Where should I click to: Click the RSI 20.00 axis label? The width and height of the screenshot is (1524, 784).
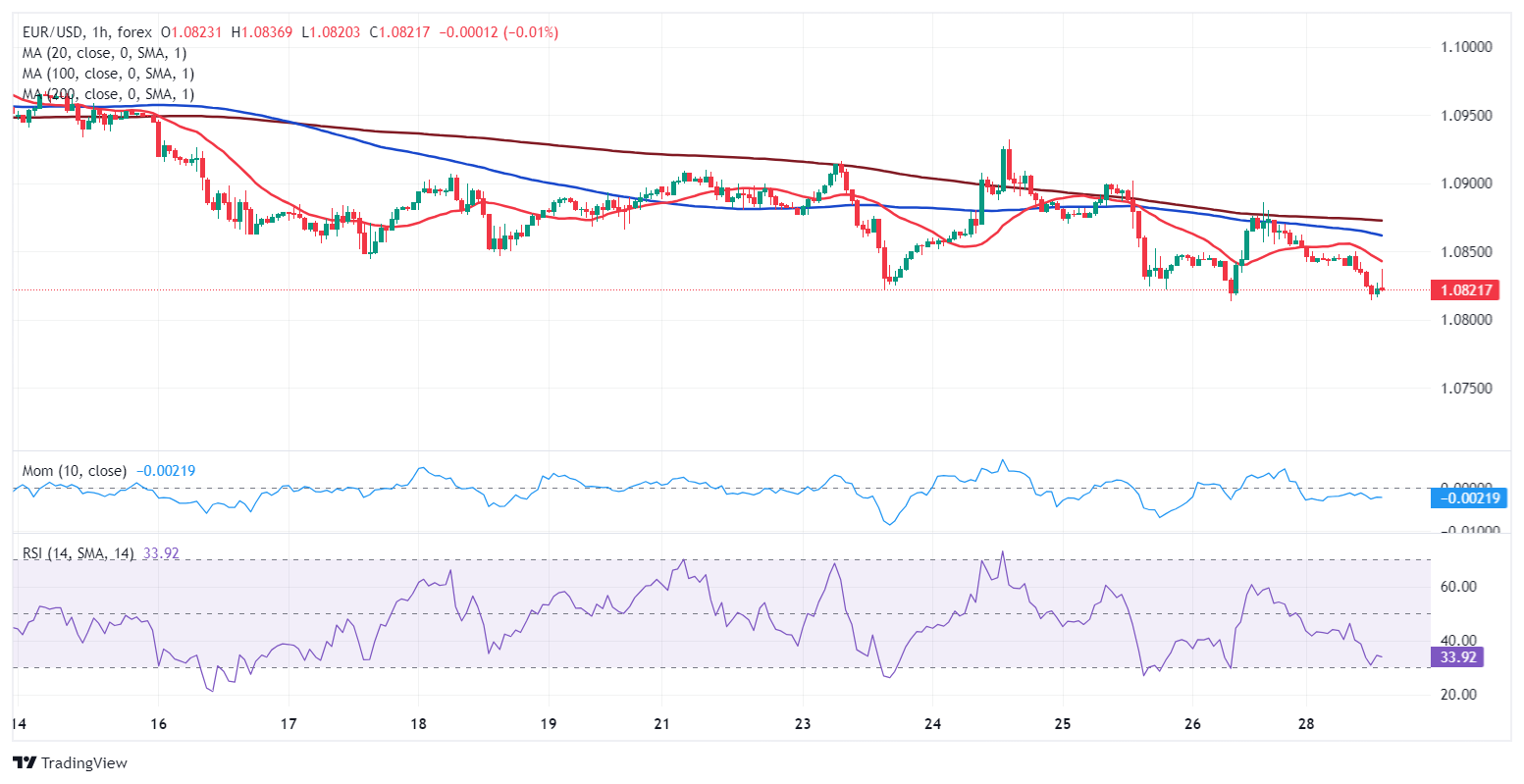pyautogui.click(x=1458, y=695)
